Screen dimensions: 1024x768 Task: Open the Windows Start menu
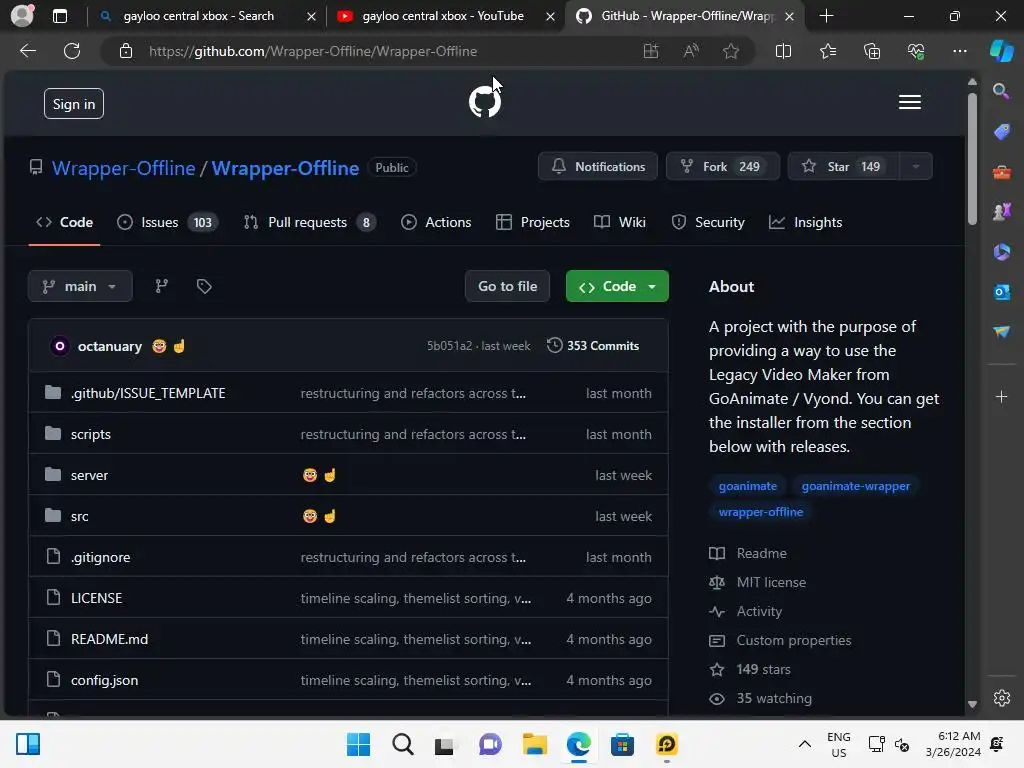(x=358, y=744)
